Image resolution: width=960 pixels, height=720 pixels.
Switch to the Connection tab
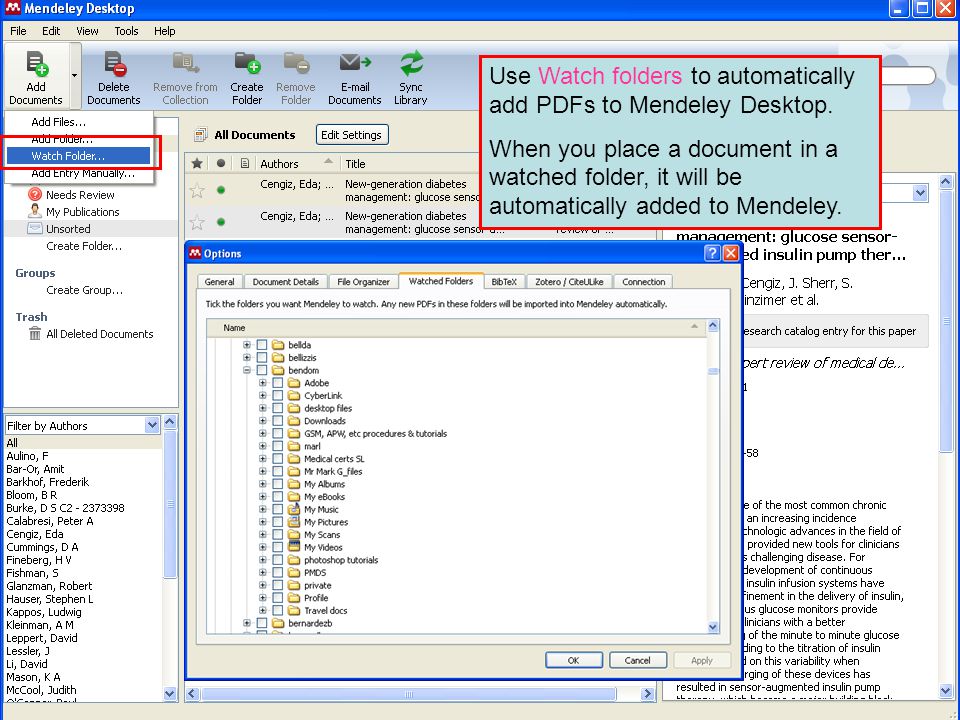coord(643,282)
